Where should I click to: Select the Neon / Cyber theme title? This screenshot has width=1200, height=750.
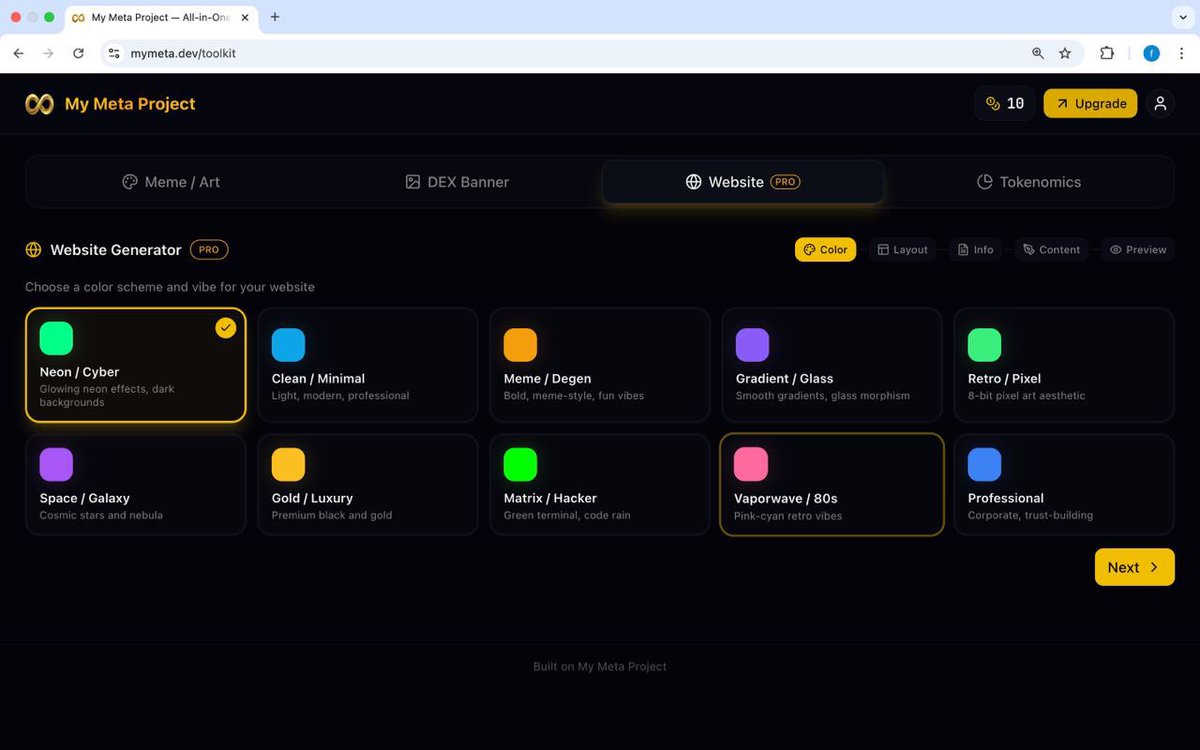tap(79, 372)
